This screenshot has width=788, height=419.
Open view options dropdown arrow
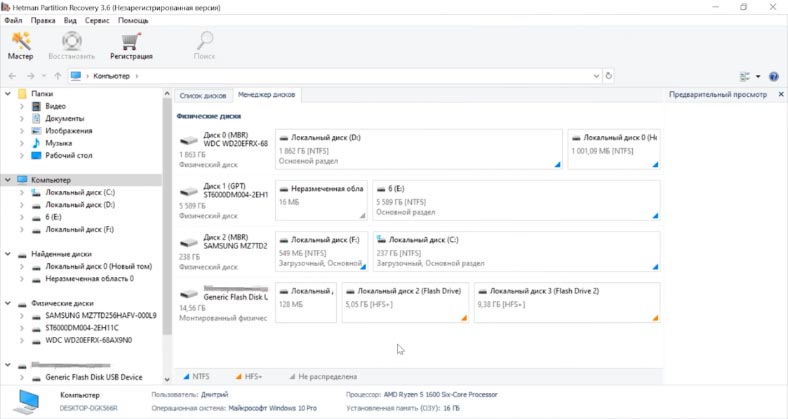click(x=758, y=76)
